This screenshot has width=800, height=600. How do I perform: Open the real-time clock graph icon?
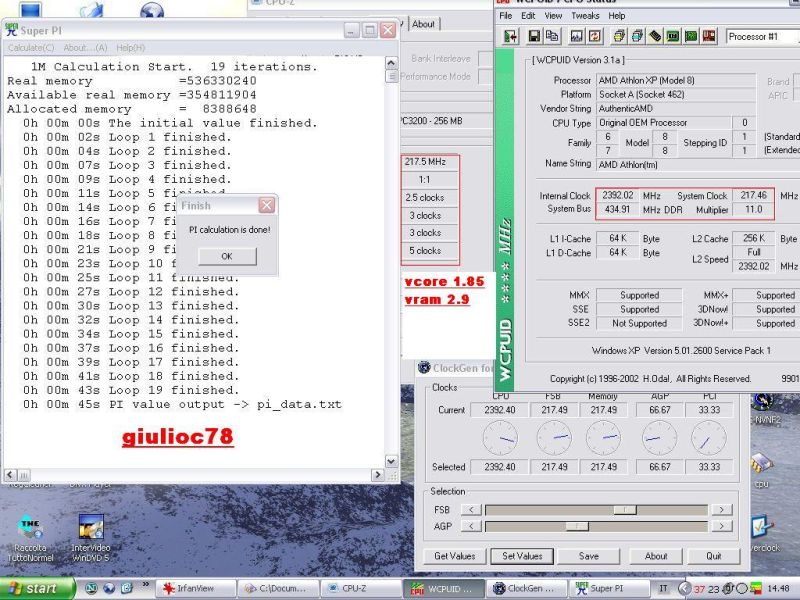click(577, 36)
